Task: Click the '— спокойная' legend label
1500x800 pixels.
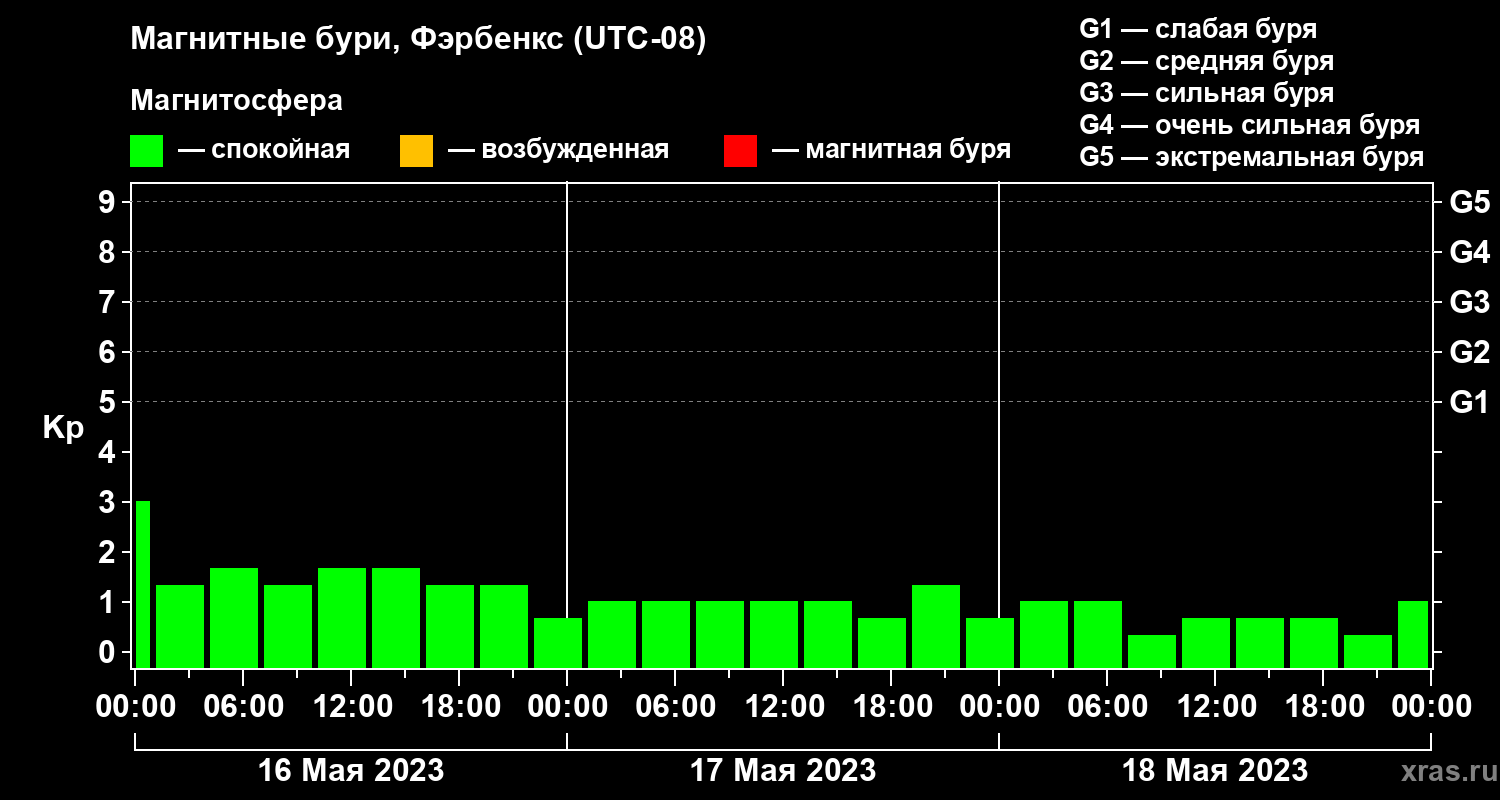Action: pyautogui.click(x=263, y=150)
